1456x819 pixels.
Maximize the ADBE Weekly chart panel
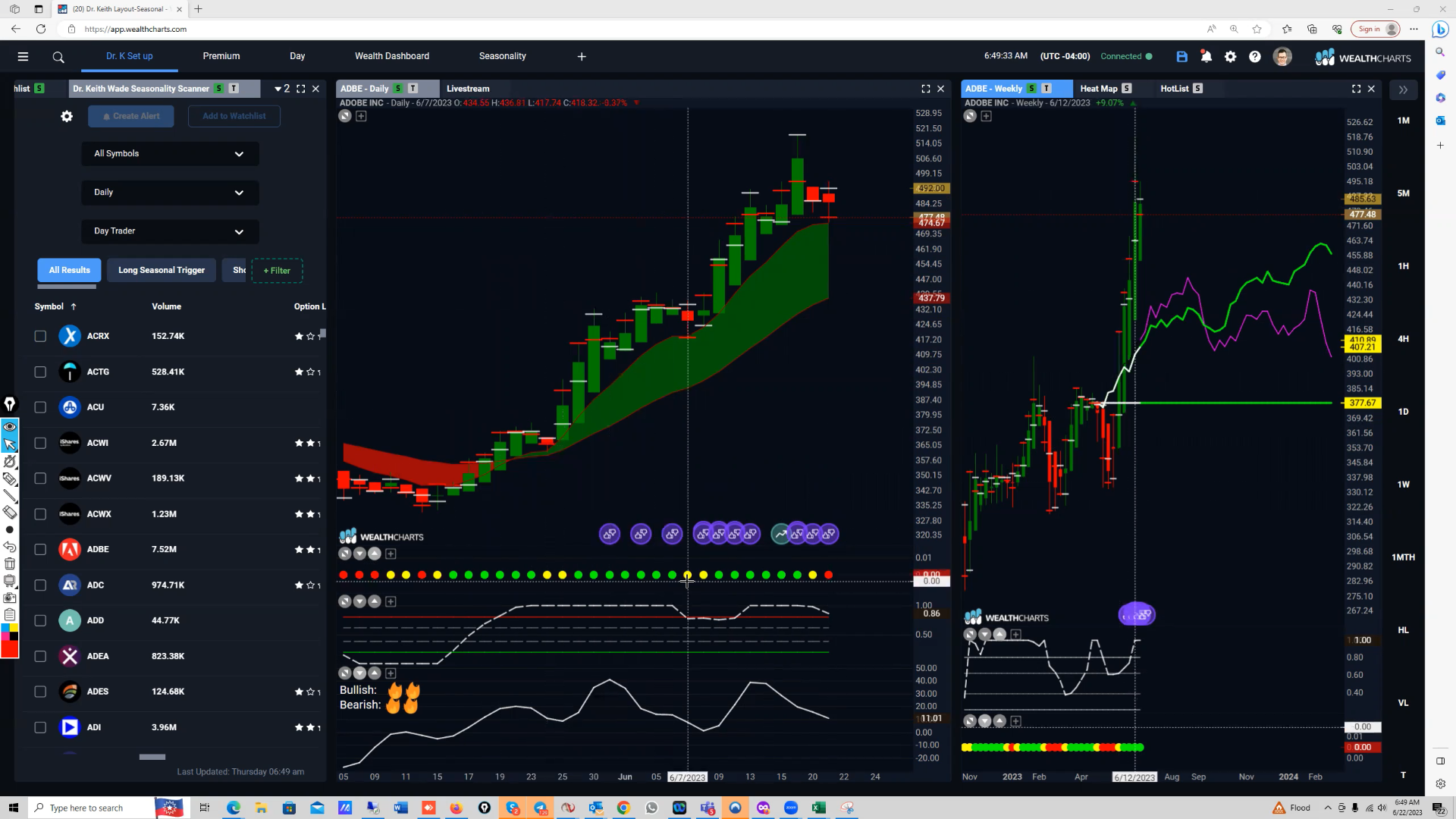coord(1356,89)
